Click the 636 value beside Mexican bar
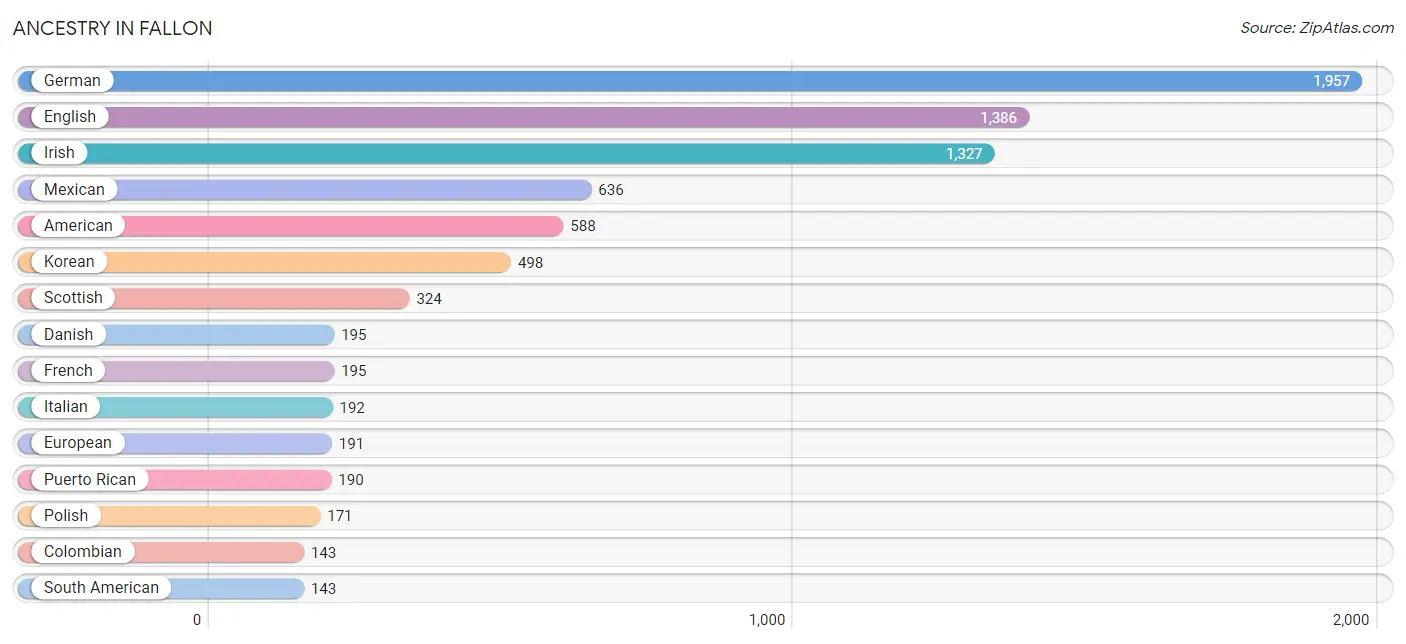Viewport: 1406px width, 644px height. (x=611, y=190)
